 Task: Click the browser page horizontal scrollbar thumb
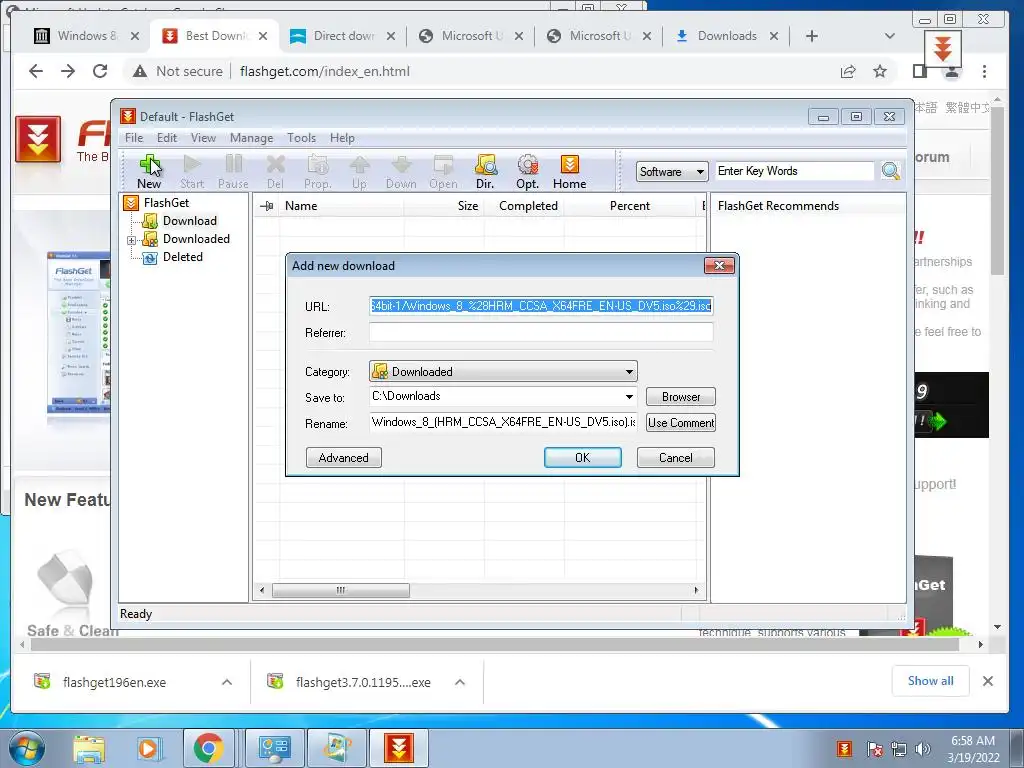[x=495, y=645]
